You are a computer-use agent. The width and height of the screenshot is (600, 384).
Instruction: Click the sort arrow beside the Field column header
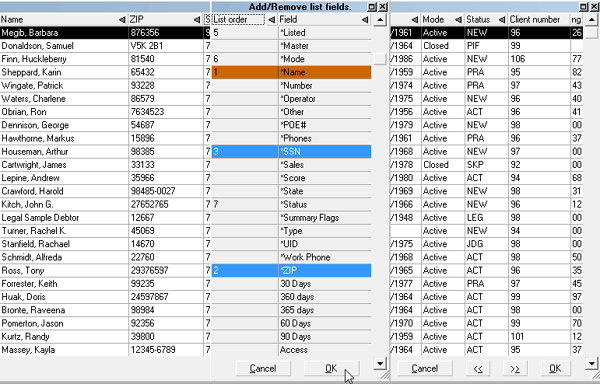point(365,20)
